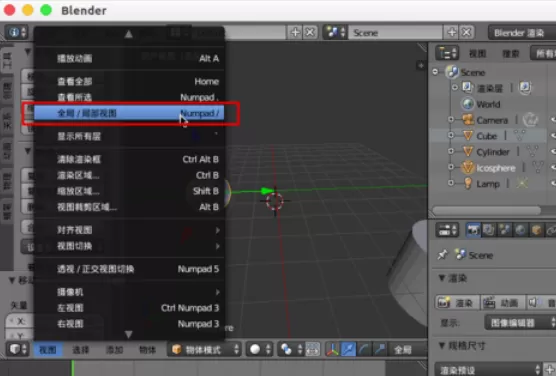Screen dimensions: 556x376
Task: Expand the Icosphere tree item
Action: coord(451,167)
